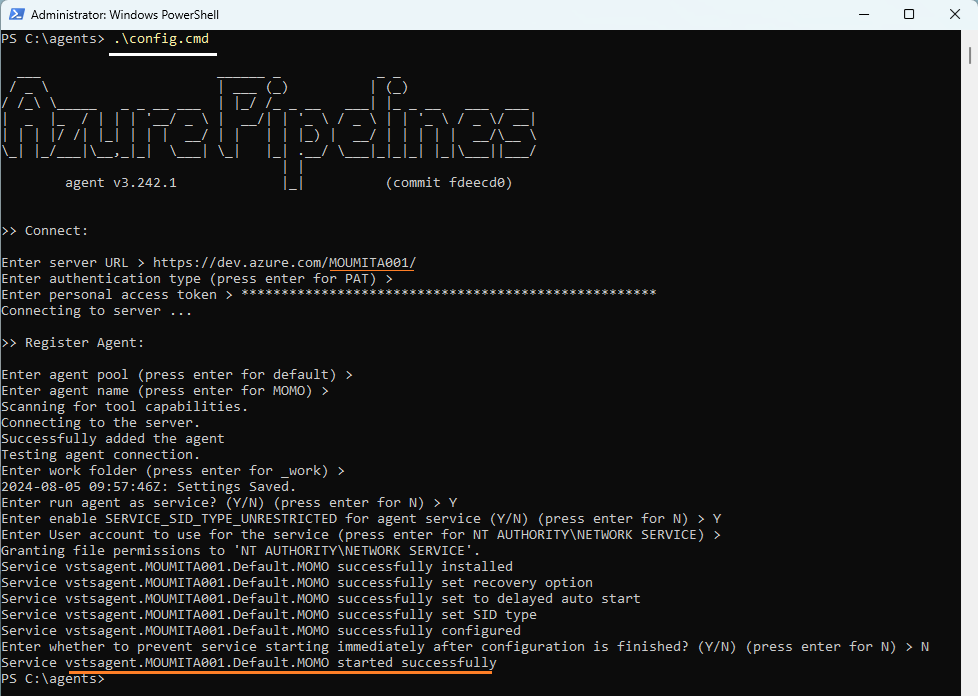Viewport: 978px width, 696px height.
Task: Click 'Scanning for tool capabilities.' line
Action: (124, 407)
